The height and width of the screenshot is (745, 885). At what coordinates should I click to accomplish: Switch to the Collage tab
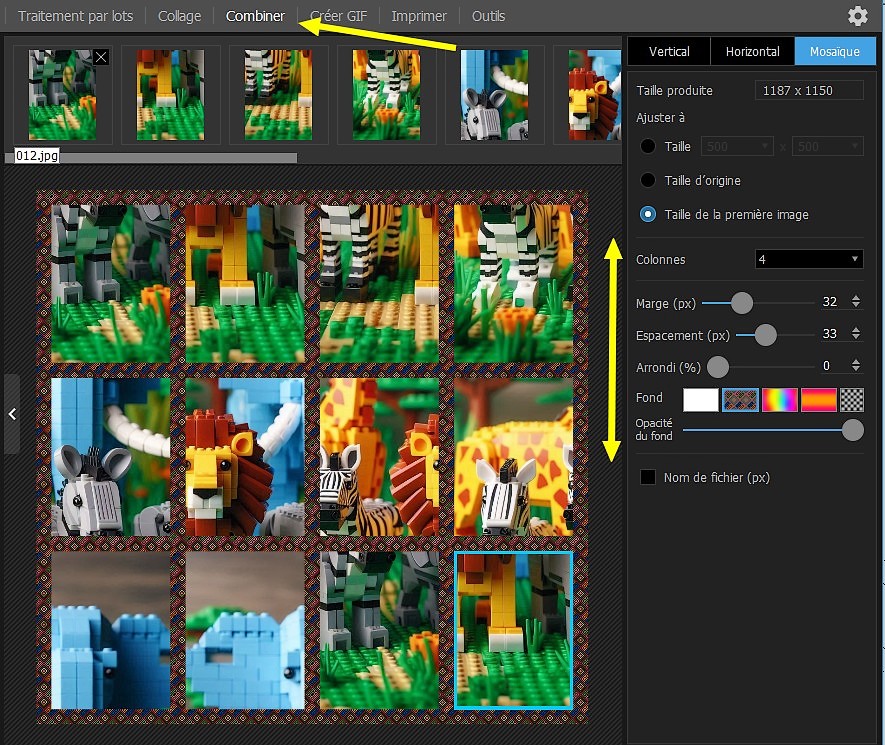[179, 16]
